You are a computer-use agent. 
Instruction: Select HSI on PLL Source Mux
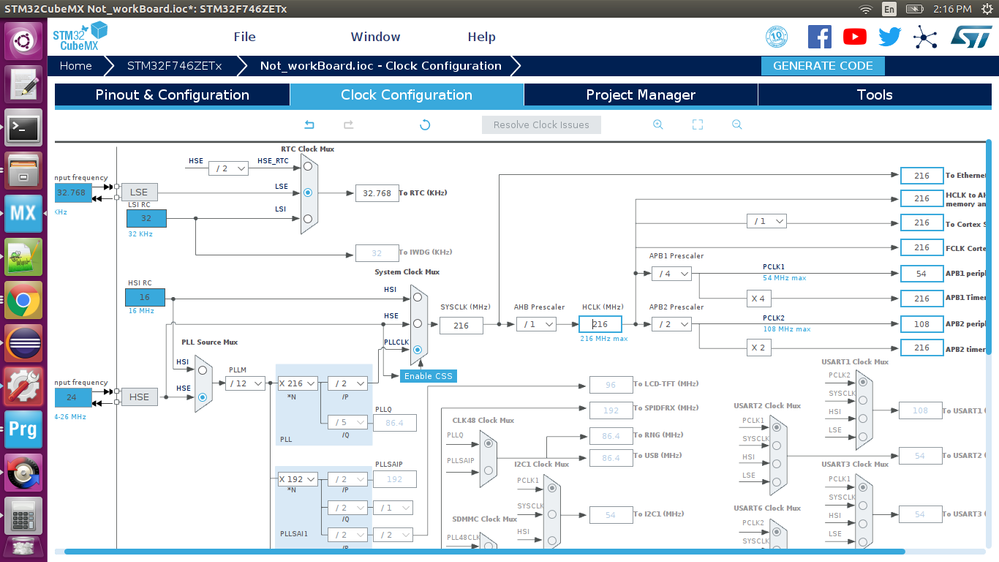[203, 370]
